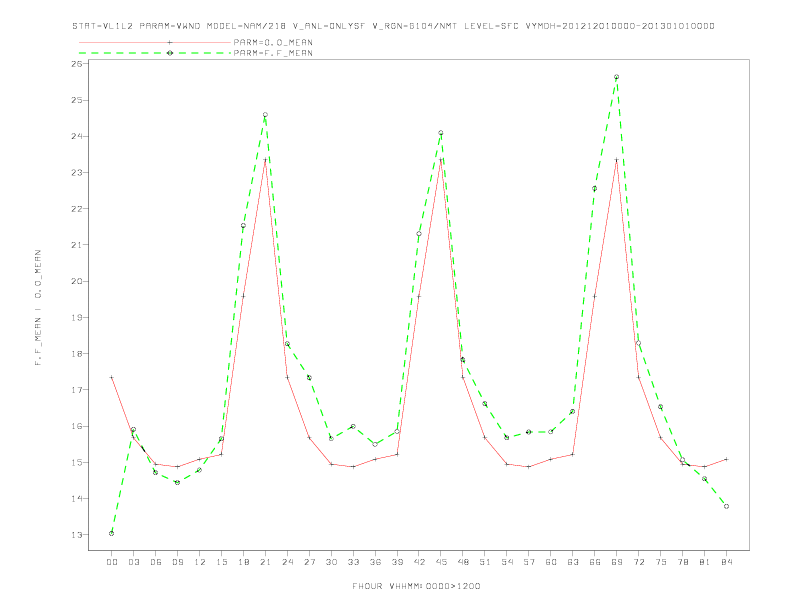Click green F_MEAN marker at hour 84

coord(726,506)
